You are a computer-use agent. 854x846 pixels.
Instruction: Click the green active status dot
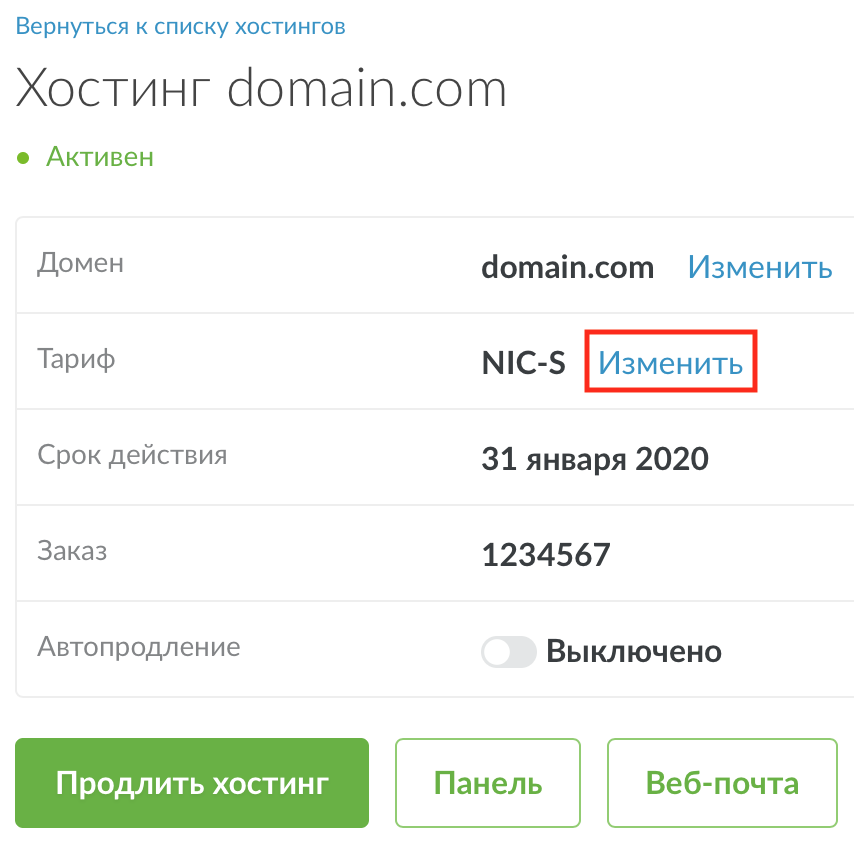(x=23, y=158)
